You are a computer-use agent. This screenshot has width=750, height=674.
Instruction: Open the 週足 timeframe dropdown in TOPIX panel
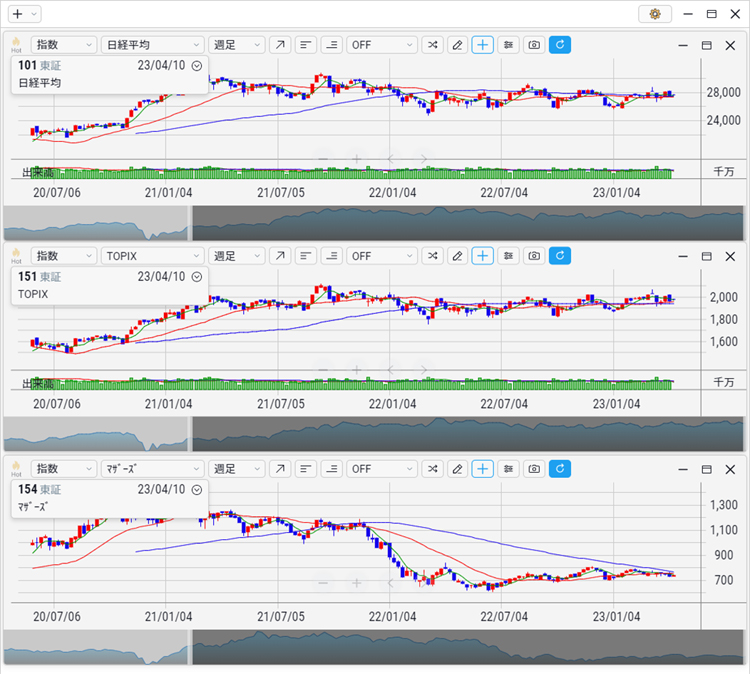[x=238, y=256]
